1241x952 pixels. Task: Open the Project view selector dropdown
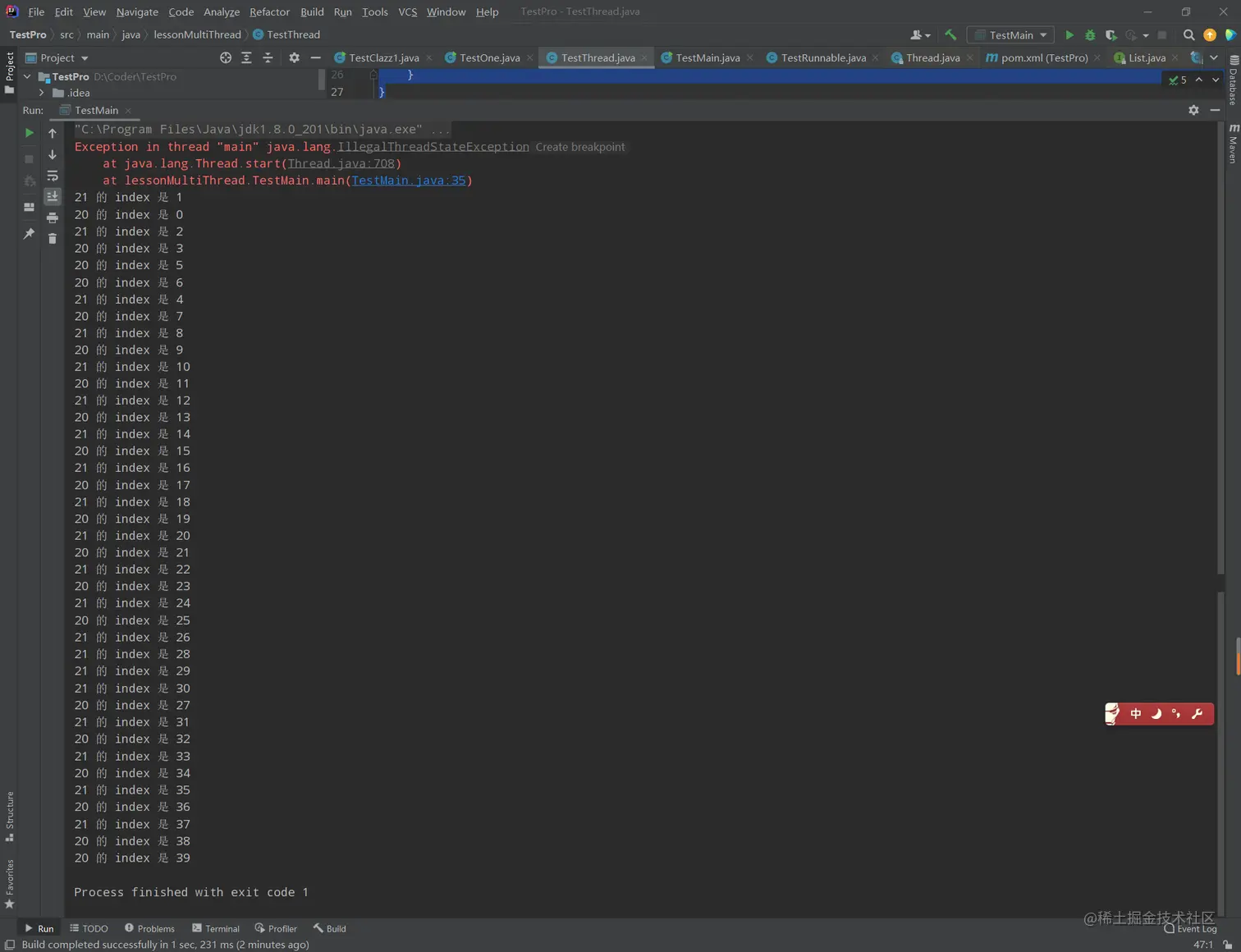[57, 57]
